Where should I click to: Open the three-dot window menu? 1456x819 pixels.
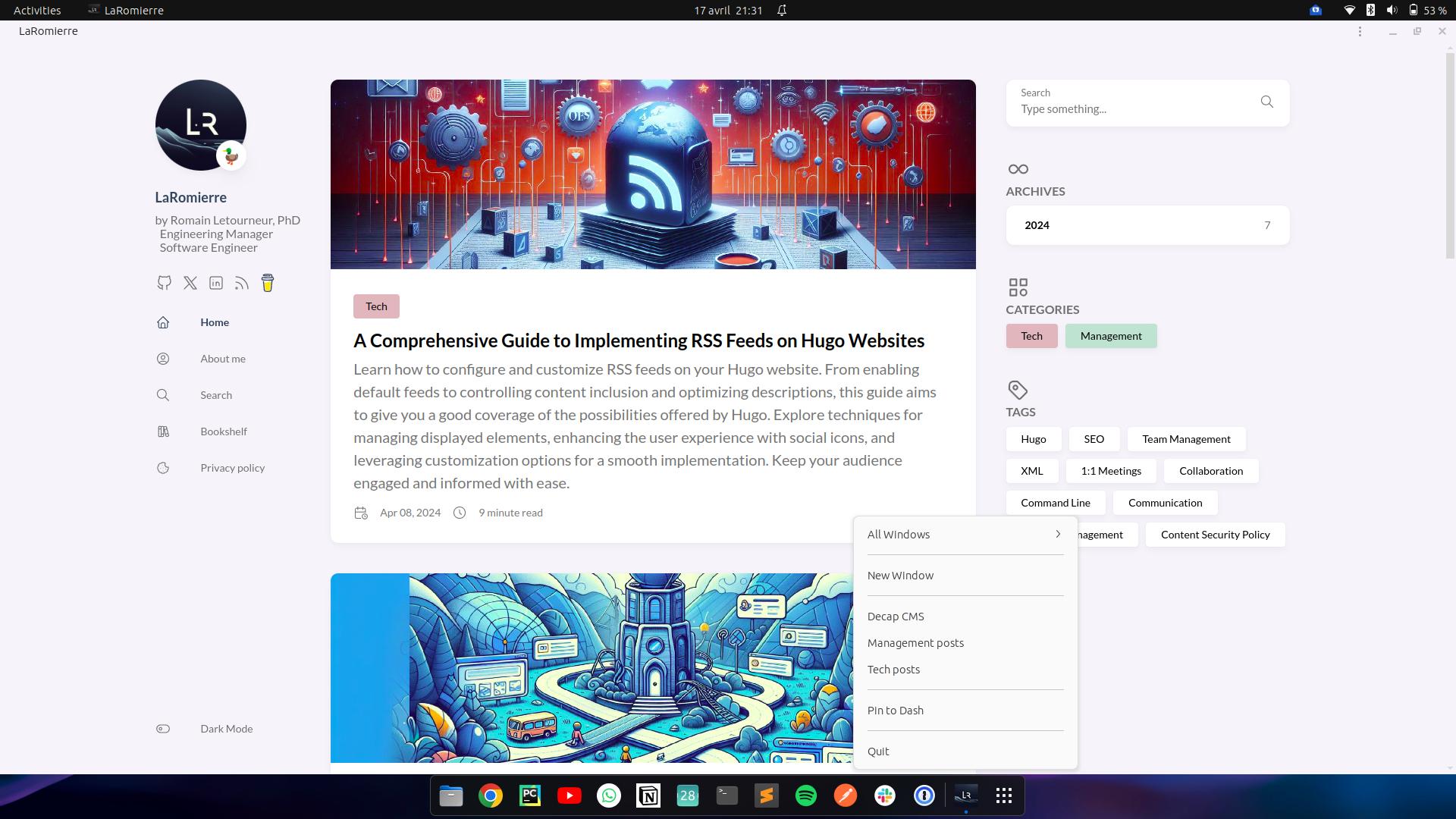point(1360,31)
